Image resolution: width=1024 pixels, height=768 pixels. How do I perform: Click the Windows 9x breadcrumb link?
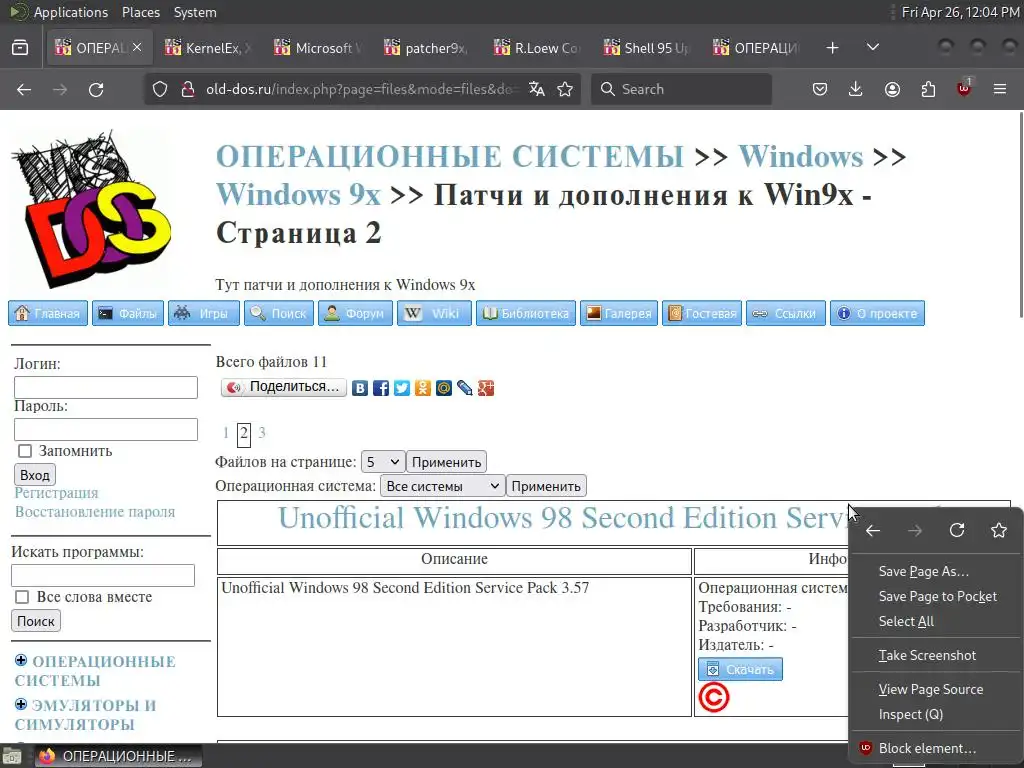(x=298, y=195)
